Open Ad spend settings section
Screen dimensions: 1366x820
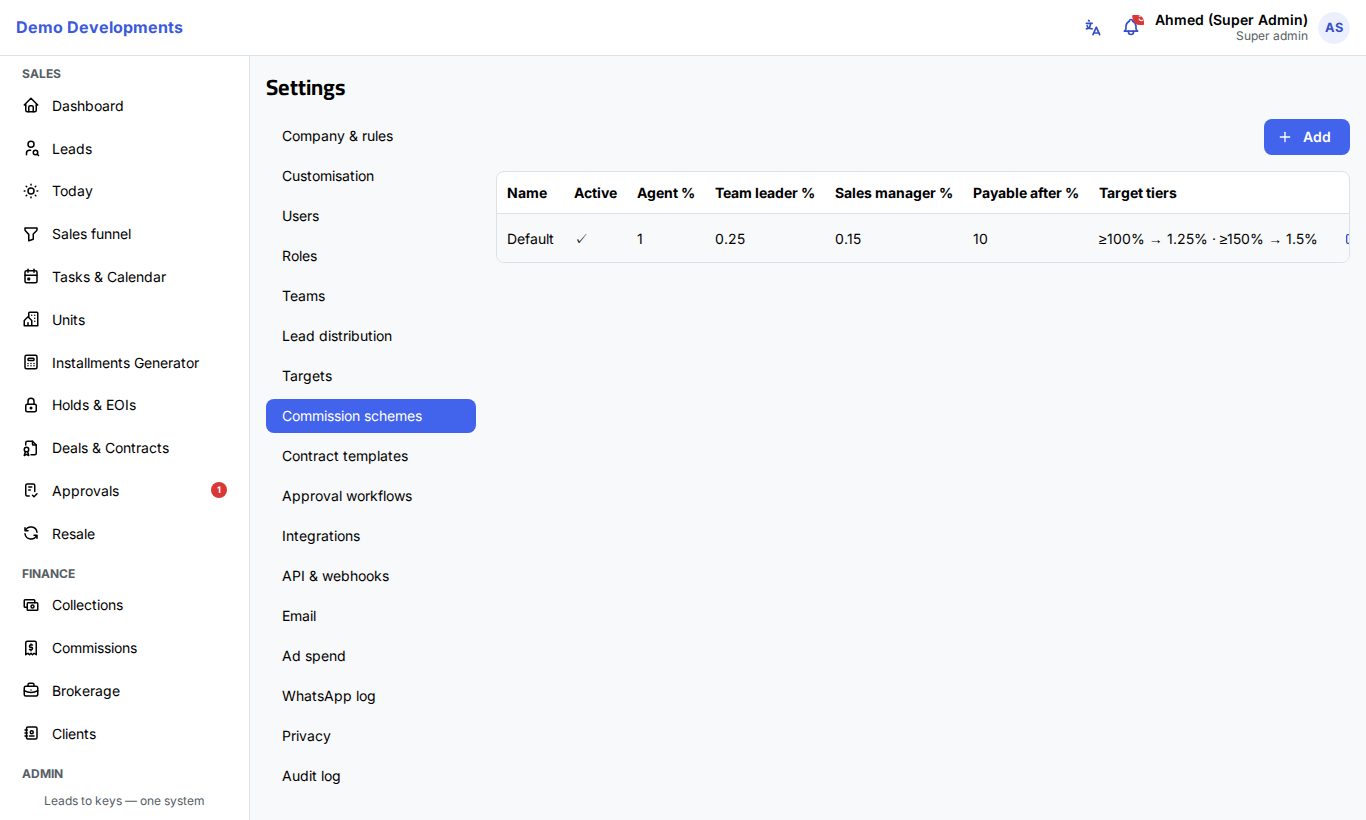coord(371,656)
